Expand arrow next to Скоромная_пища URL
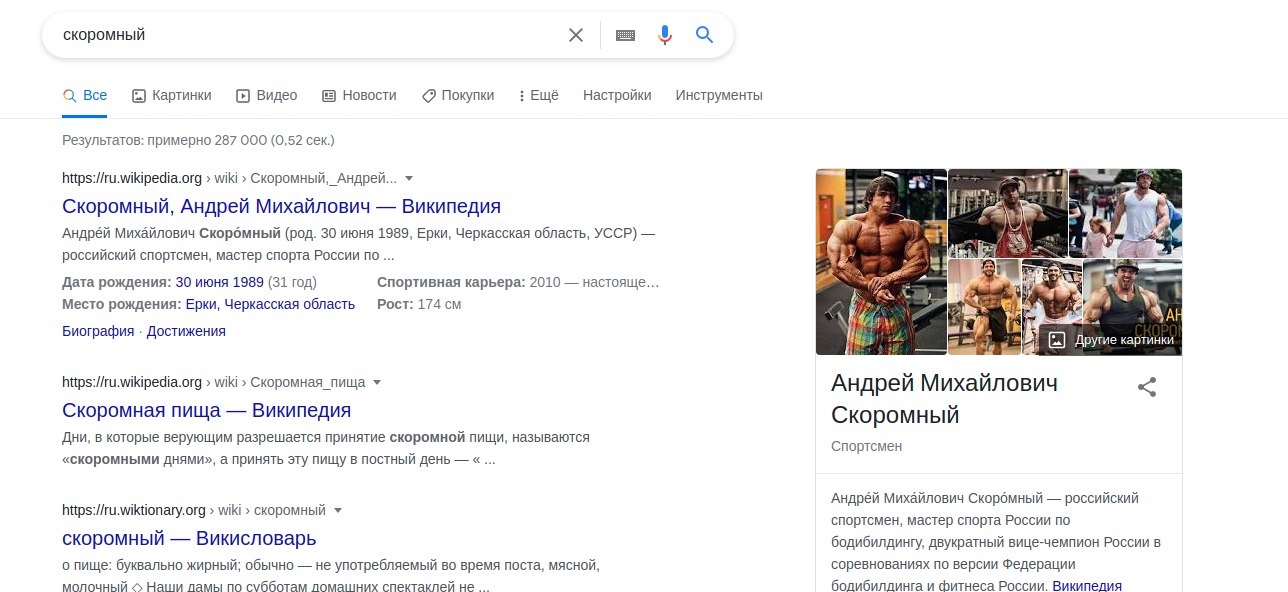Viewport: 1288px width, 592px height. [377, 383]
